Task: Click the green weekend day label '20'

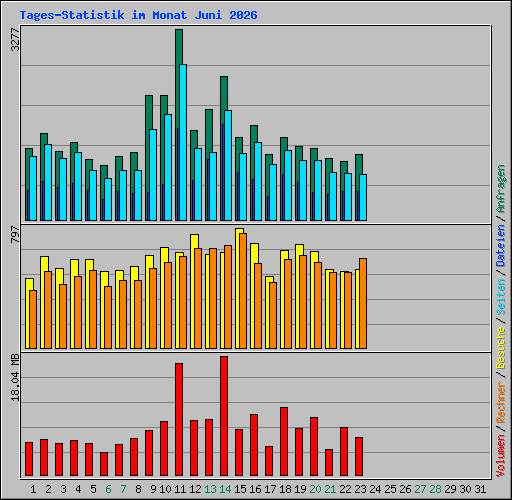Action: 315,489
